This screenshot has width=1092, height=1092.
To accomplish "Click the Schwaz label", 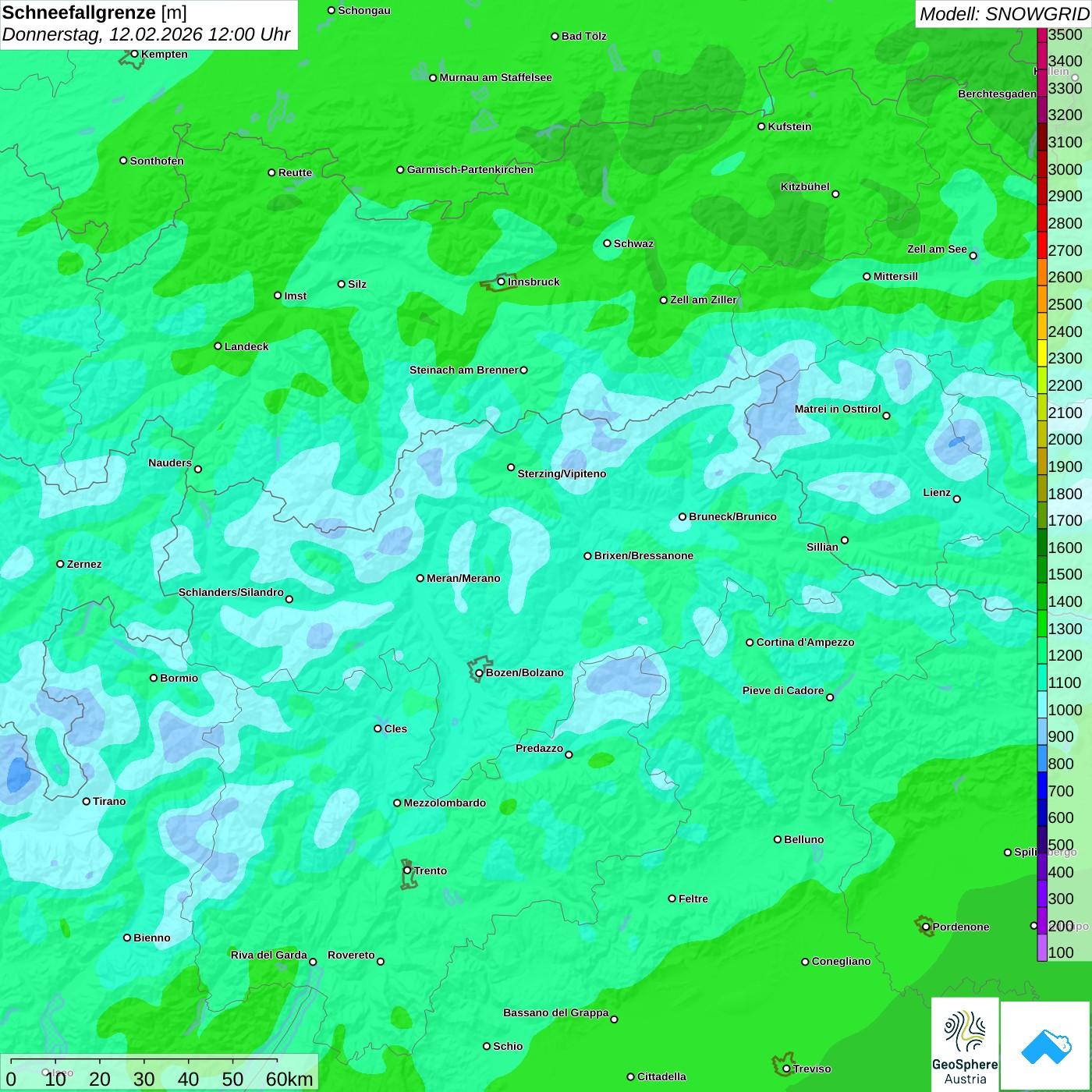I will pyautogui.click(x=633, y=243).
